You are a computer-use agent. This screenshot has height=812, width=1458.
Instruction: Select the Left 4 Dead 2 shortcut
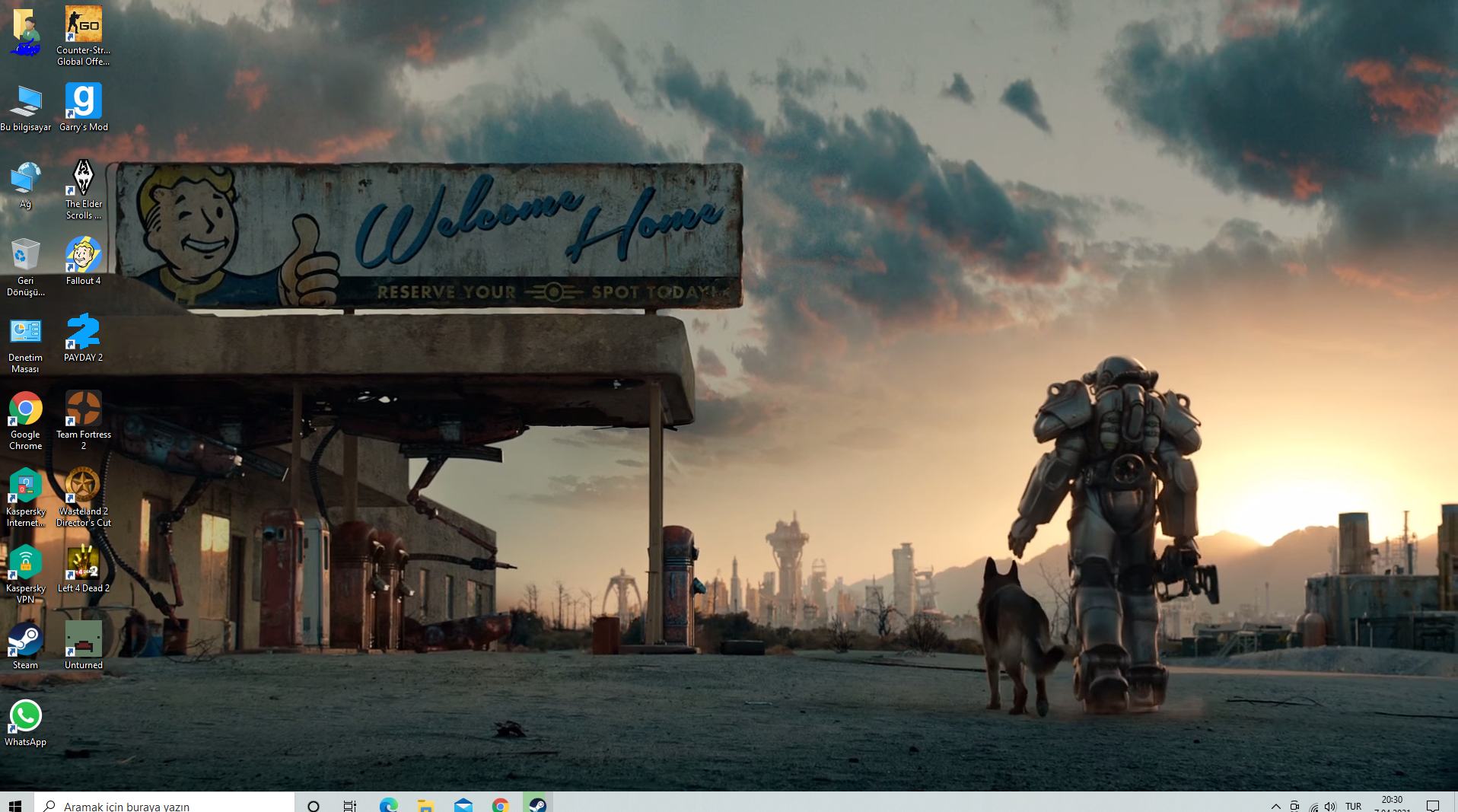point(83,569)
